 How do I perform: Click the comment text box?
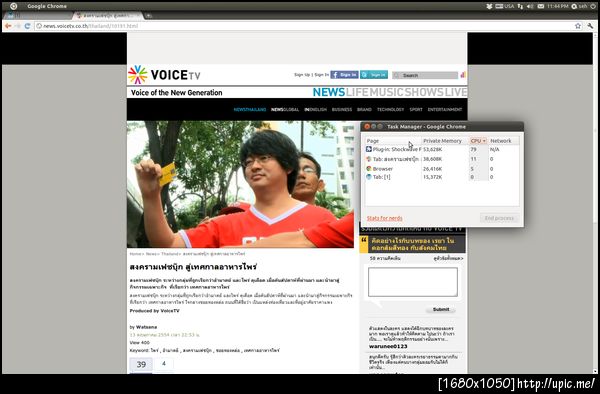pos(412,282)
